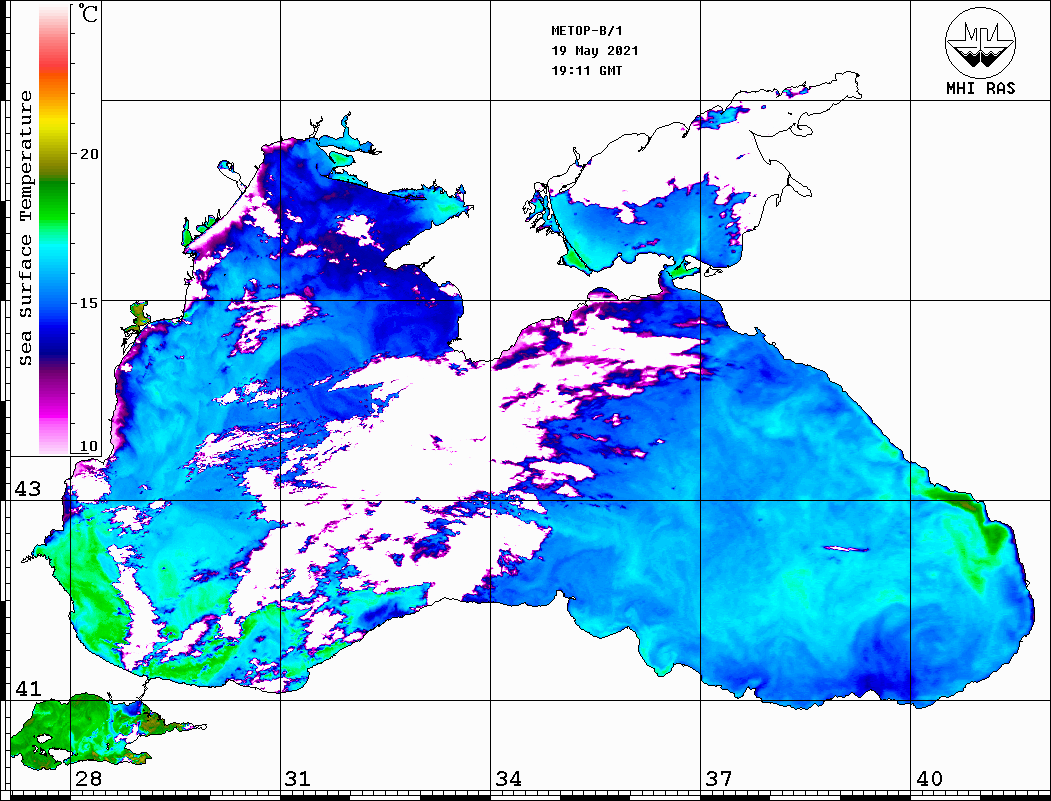Screen dimensions: 1051x801
Task: Click the longitude label 40
Action: click(928, 779)
